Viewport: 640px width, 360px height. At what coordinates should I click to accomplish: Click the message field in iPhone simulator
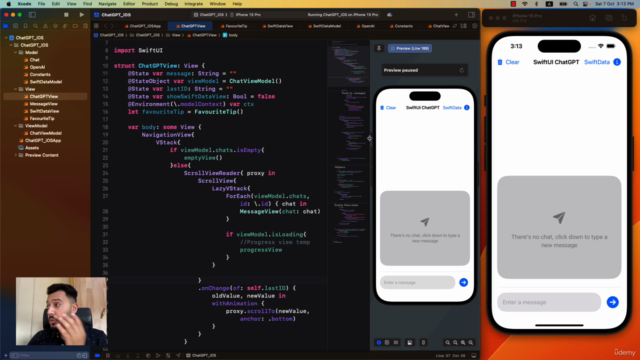pos(549,302)
